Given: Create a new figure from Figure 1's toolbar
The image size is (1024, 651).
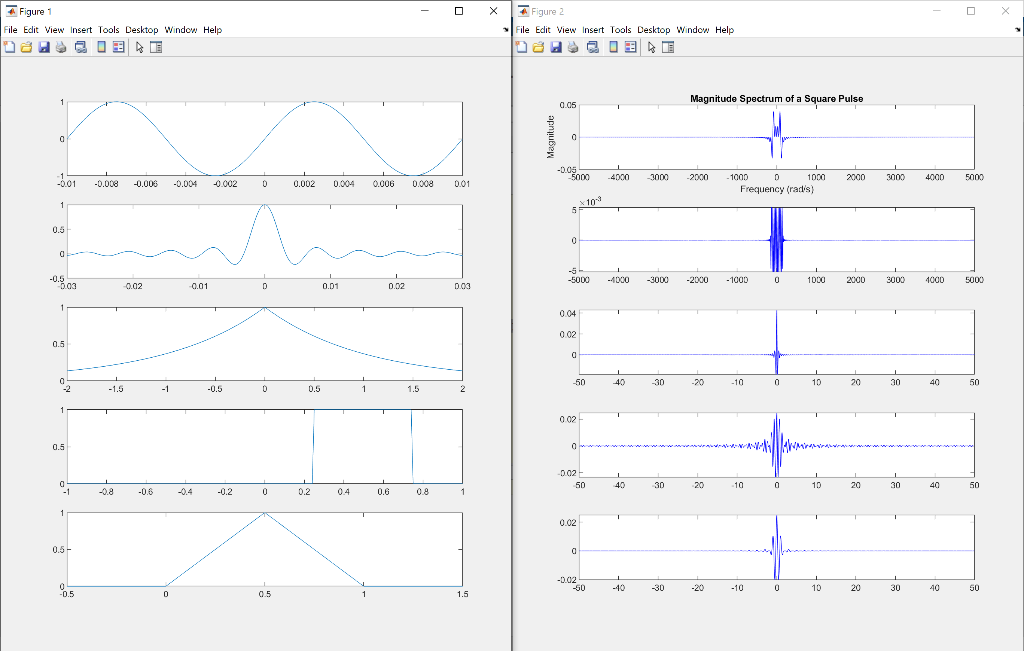Looking at the screenshot, I should click(11, 47).
